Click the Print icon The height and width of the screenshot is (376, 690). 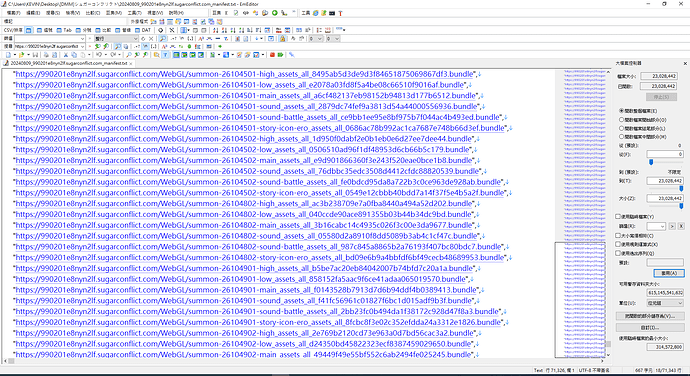pos(46,55)
